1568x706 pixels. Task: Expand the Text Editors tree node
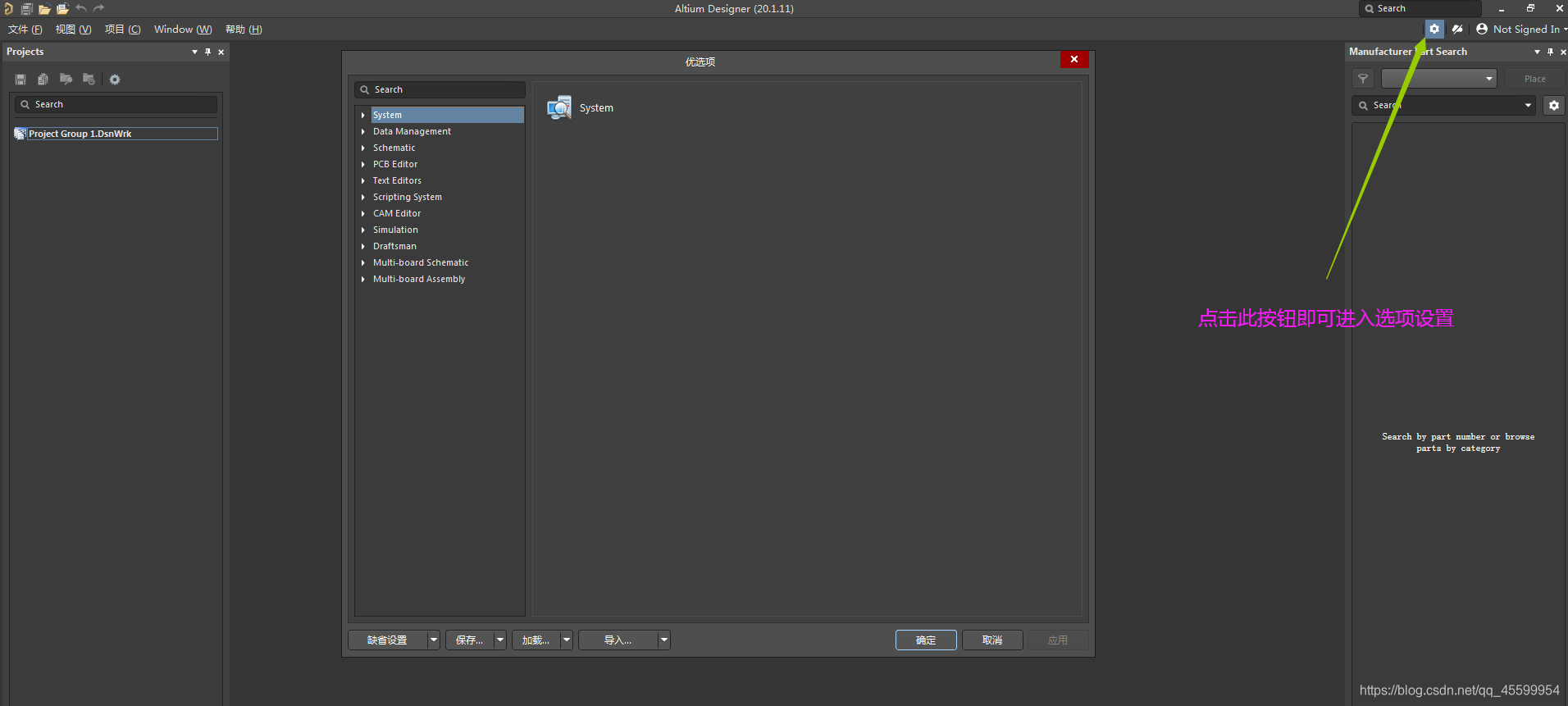[363, 181]
